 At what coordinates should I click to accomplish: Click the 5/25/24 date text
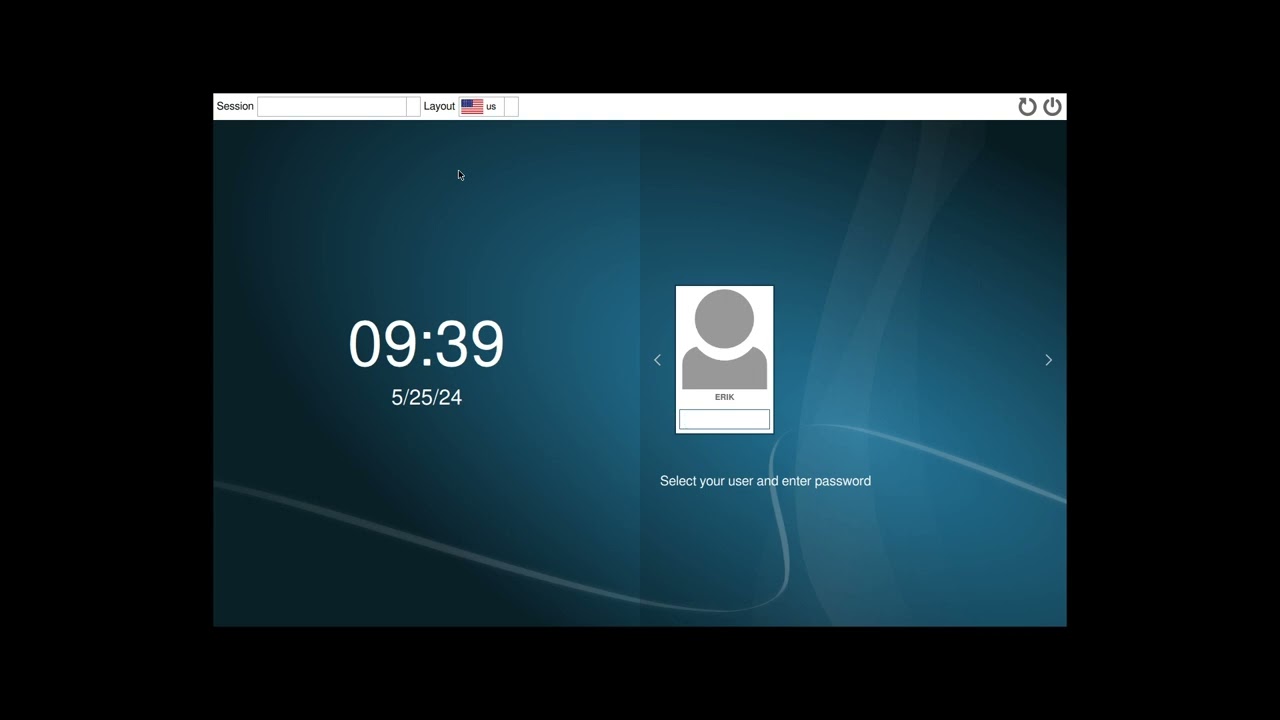point(427,398)
